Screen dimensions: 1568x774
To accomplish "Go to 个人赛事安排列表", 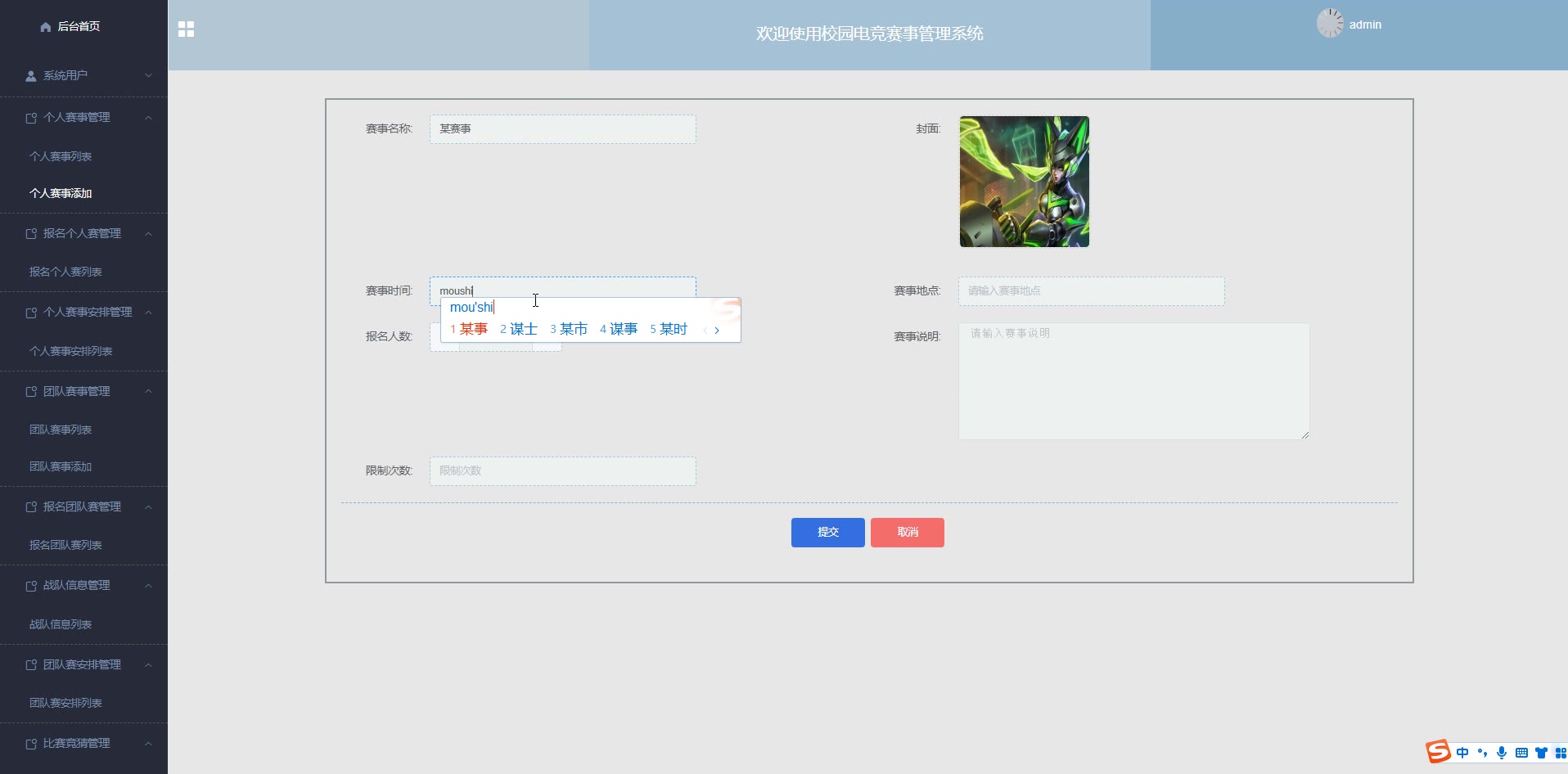I will click(71, 352).
